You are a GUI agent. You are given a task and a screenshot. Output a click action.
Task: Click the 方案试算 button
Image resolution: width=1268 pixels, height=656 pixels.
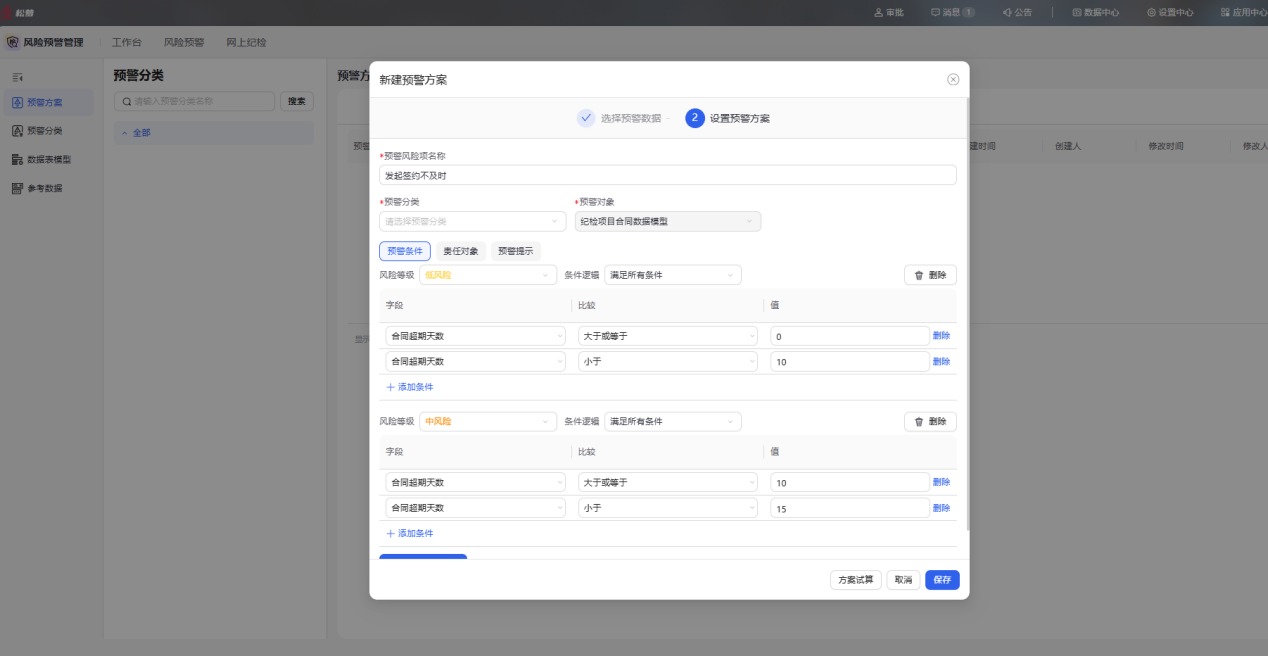(856, 580)
